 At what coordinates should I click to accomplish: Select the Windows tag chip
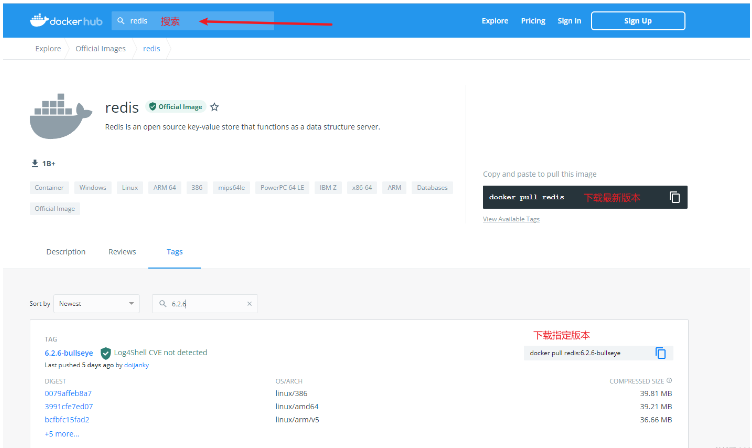tap(93, 188)
